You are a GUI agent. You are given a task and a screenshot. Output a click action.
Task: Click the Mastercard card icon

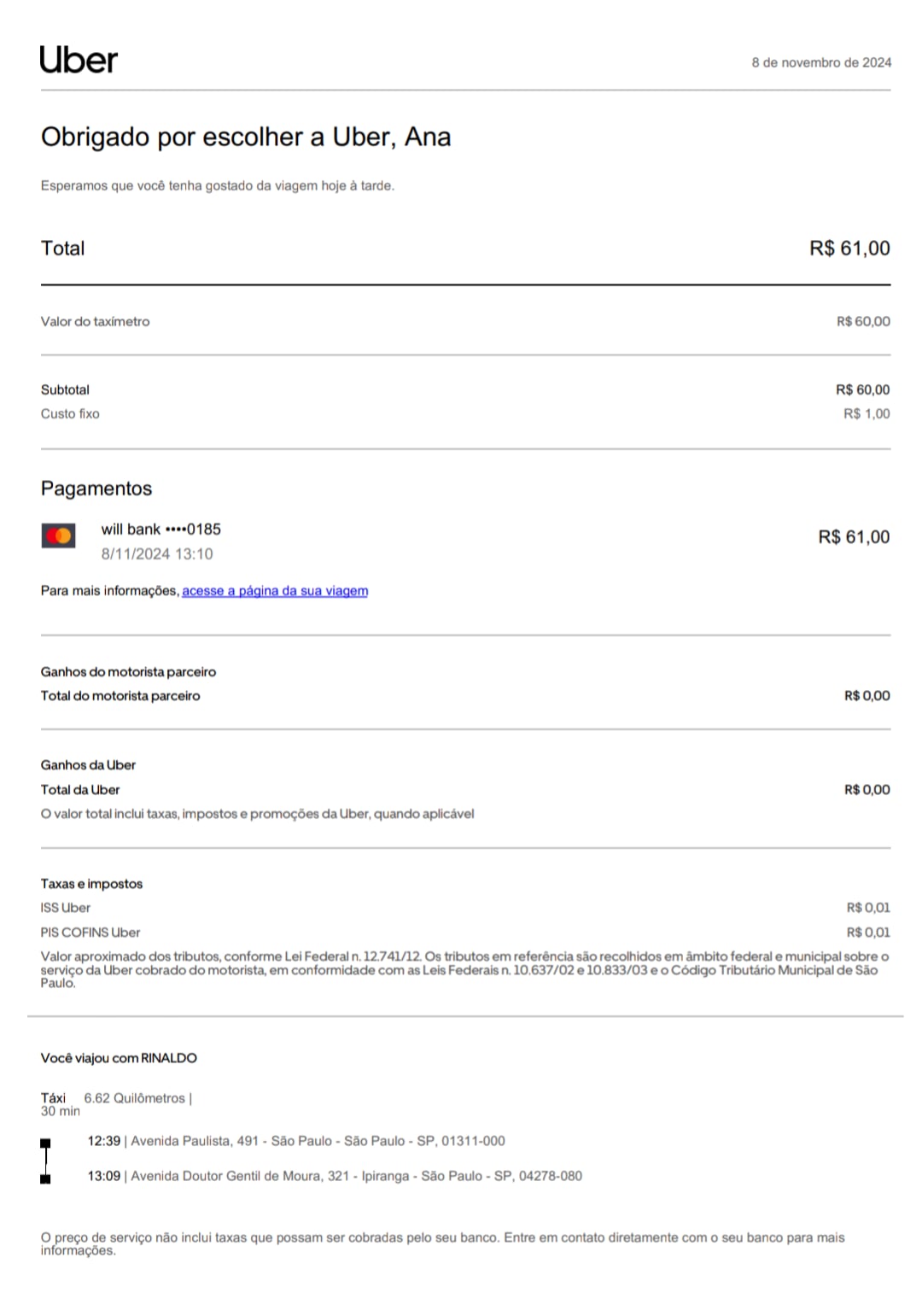pos(58,535)
